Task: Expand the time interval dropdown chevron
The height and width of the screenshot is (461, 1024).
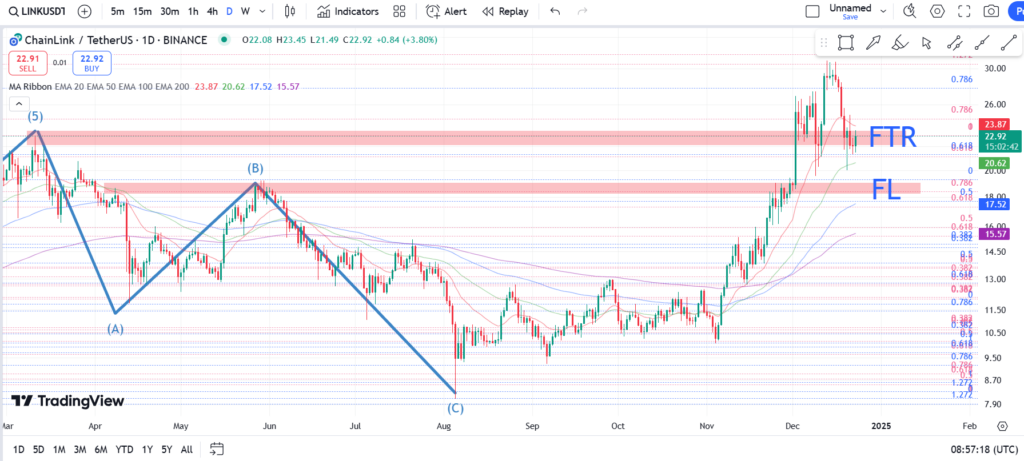Action: [264, 12]
